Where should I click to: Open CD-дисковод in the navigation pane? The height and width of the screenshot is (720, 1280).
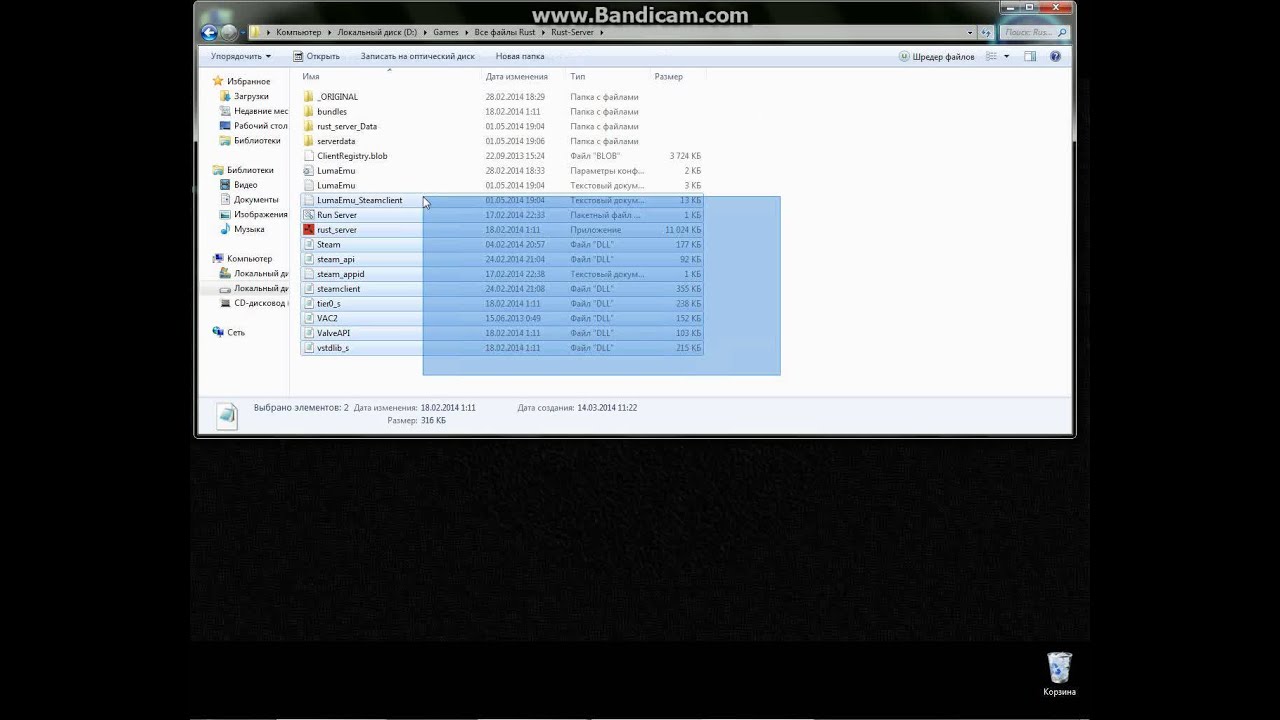pos(261,303)
